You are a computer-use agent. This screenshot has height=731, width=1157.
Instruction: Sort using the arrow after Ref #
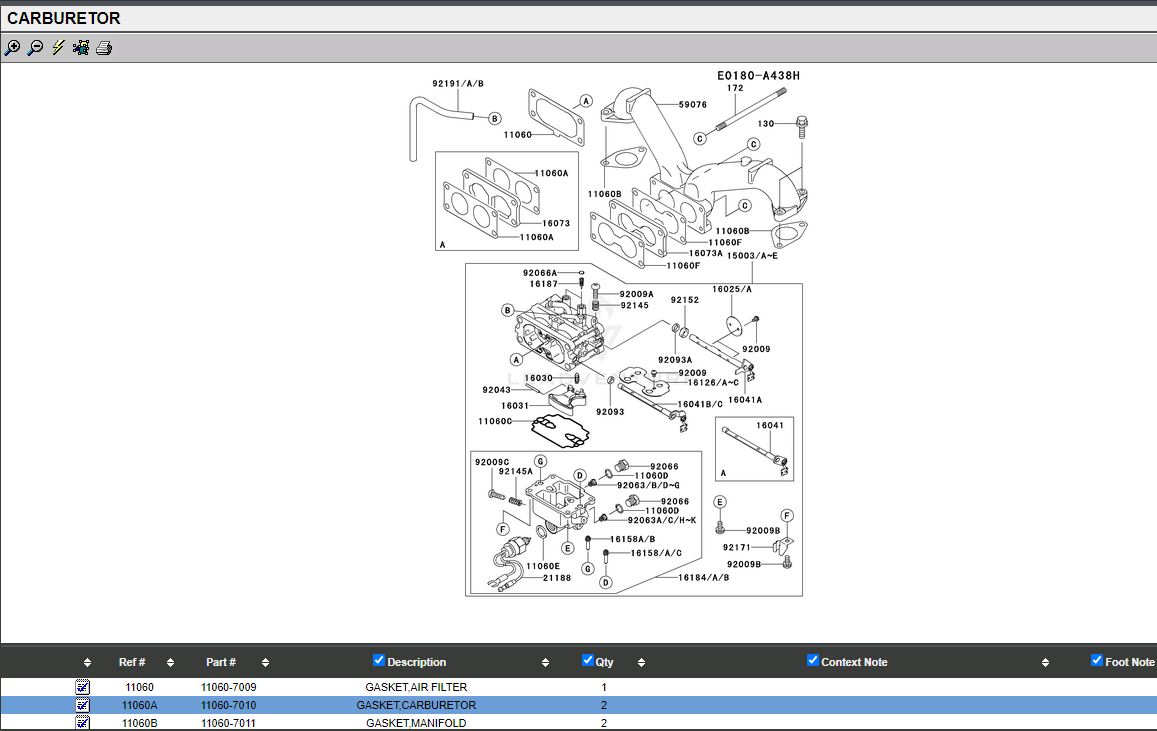click(170, 662)
